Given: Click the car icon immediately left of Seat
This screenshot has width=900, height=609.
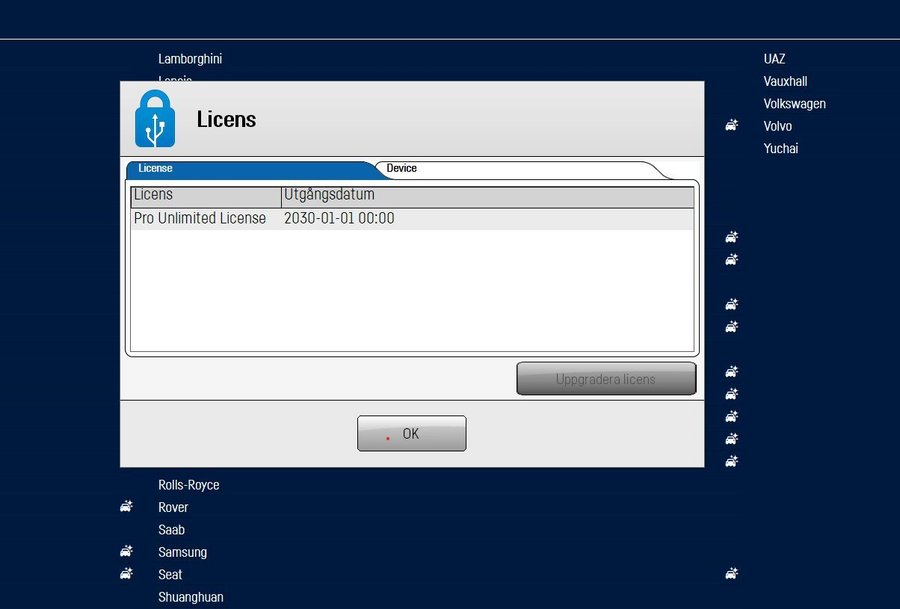Looking at the screenshot, I should click(126, 574).
